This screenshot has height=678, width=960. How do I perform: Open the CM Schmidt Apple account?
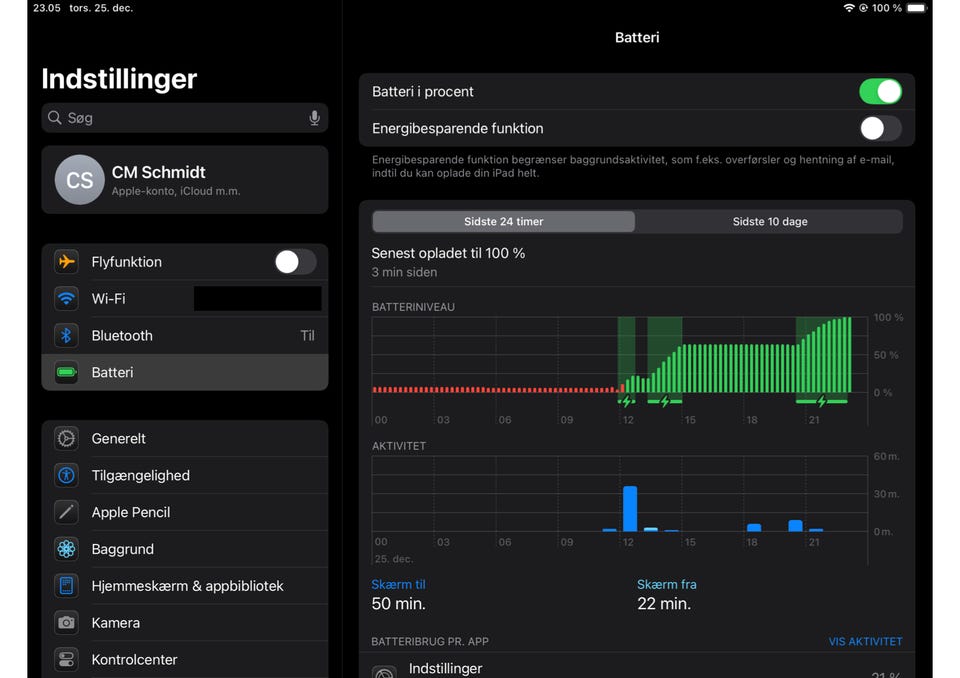click(185, 180)
